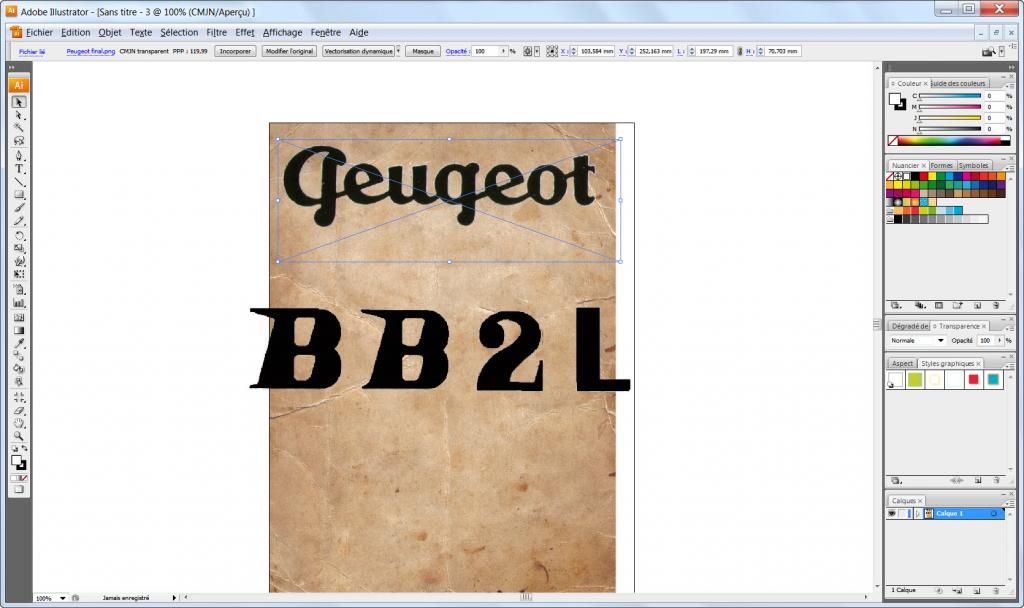Open the Calques panel options menu
The image size is (1024, 608).
[1009, 503]
